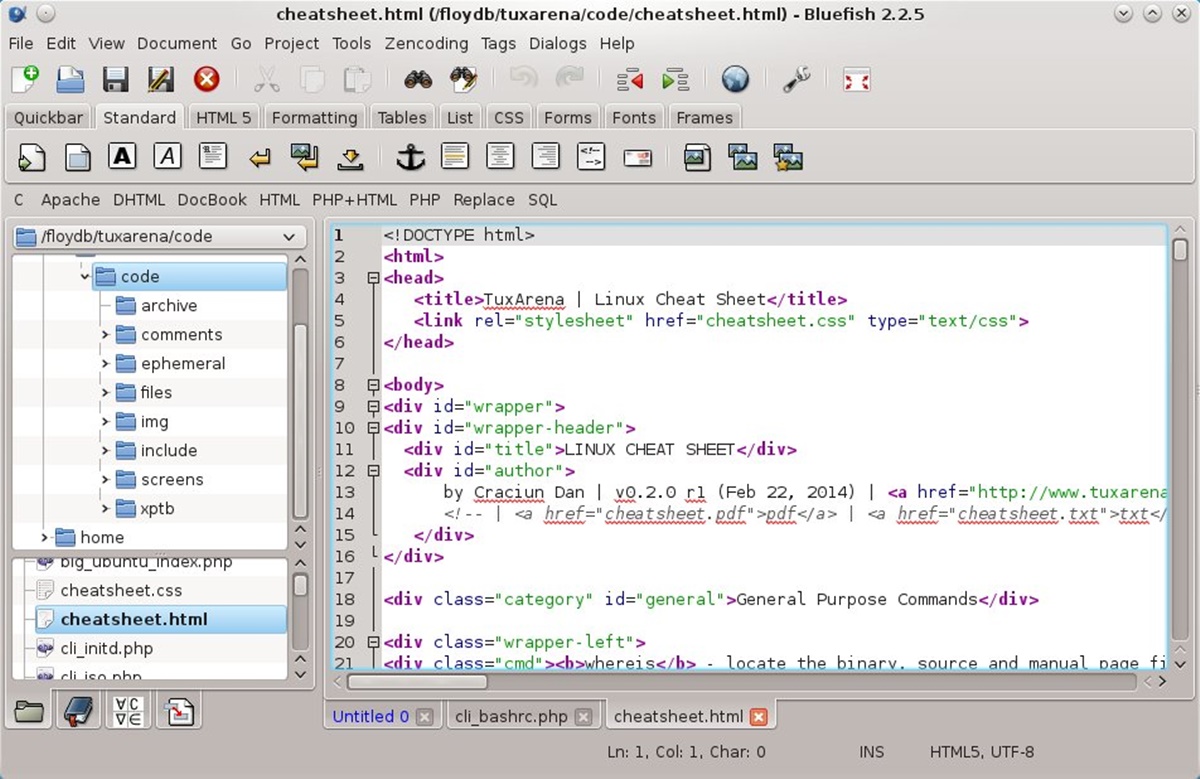This screenshot has height=779, width=1200.
Task: Expand the ephemeral folder
Action: click(x=105, y=364)
